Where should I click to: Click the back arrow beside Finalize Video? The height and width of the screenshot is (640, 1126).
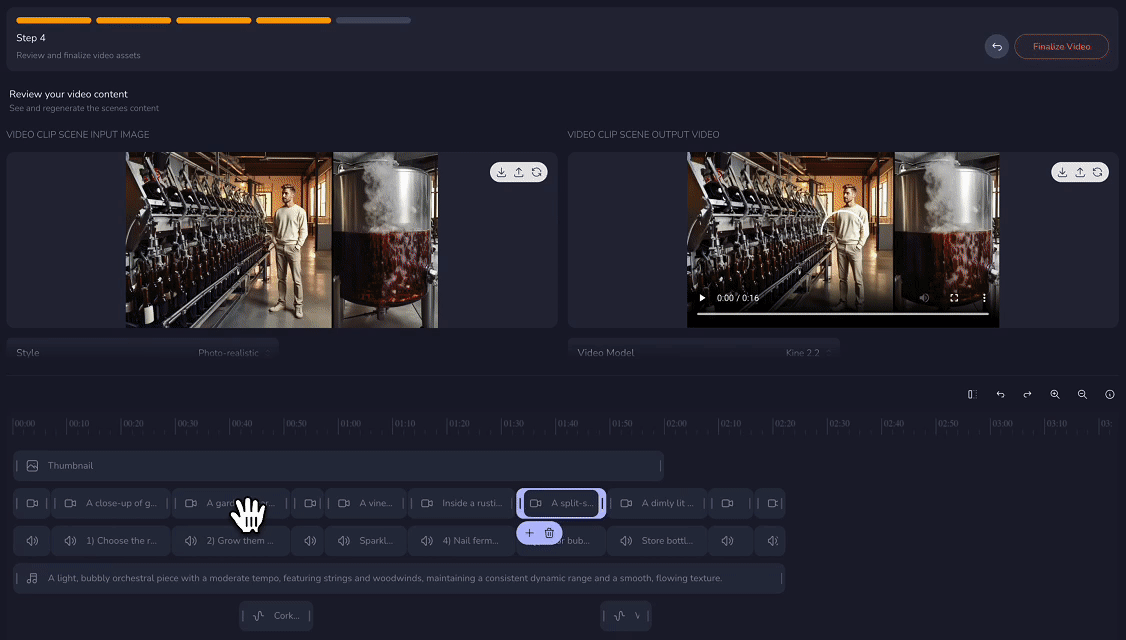tap(996, 46)
